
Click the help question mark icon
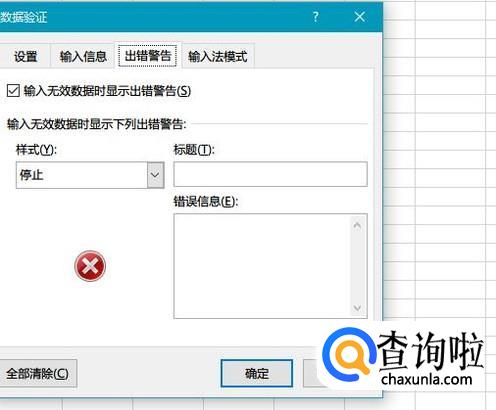[315, 17]
